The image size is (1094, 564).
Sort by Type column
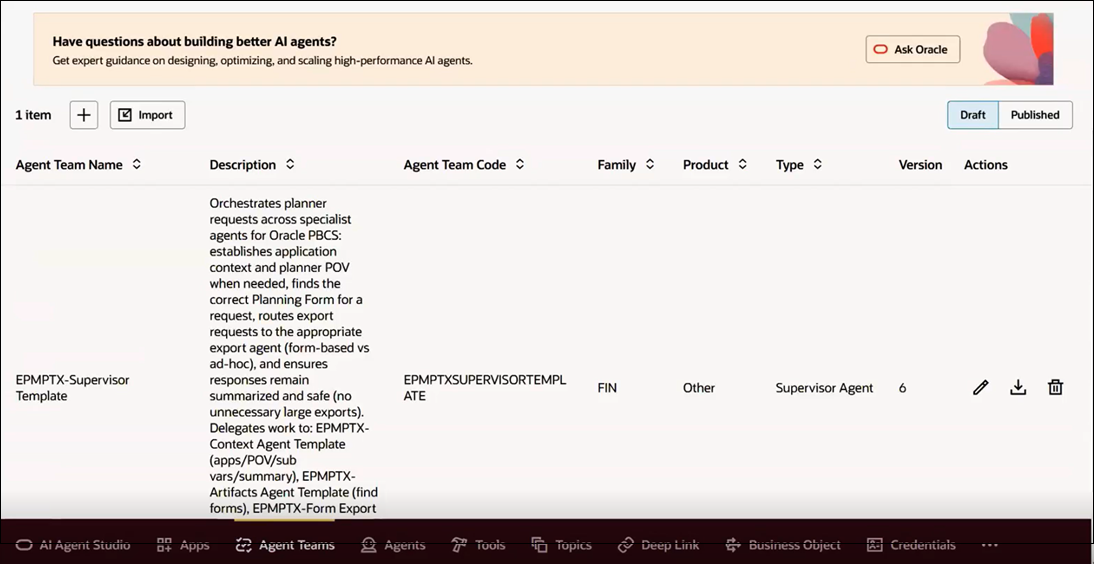point(818,165)
